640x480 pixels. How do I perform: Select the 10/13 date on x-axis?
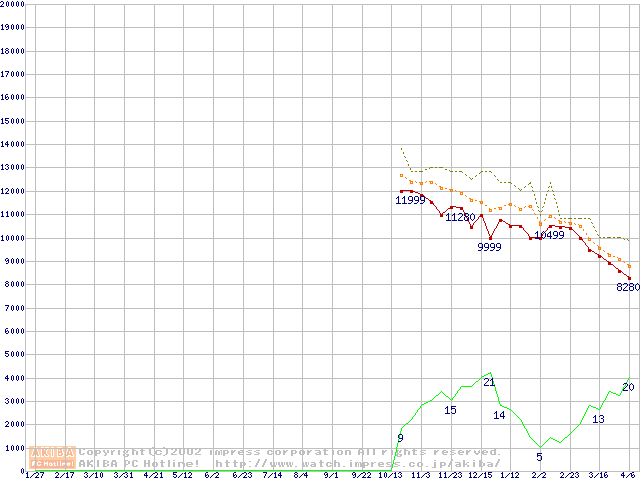[x=390, y=475]
